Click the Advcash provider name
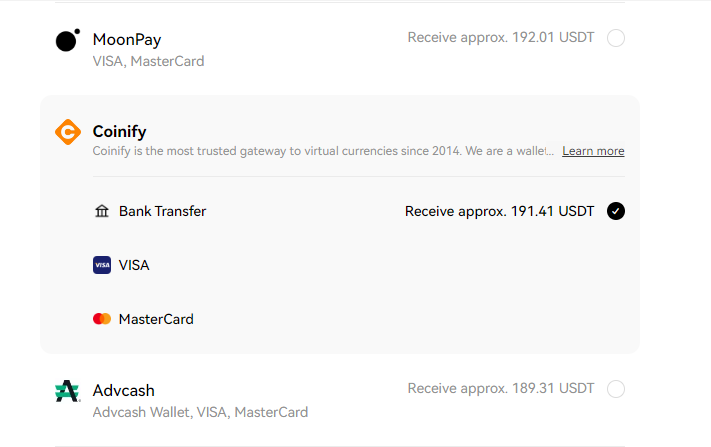Viewport: 711px width, 447px height. pos(123,390)
